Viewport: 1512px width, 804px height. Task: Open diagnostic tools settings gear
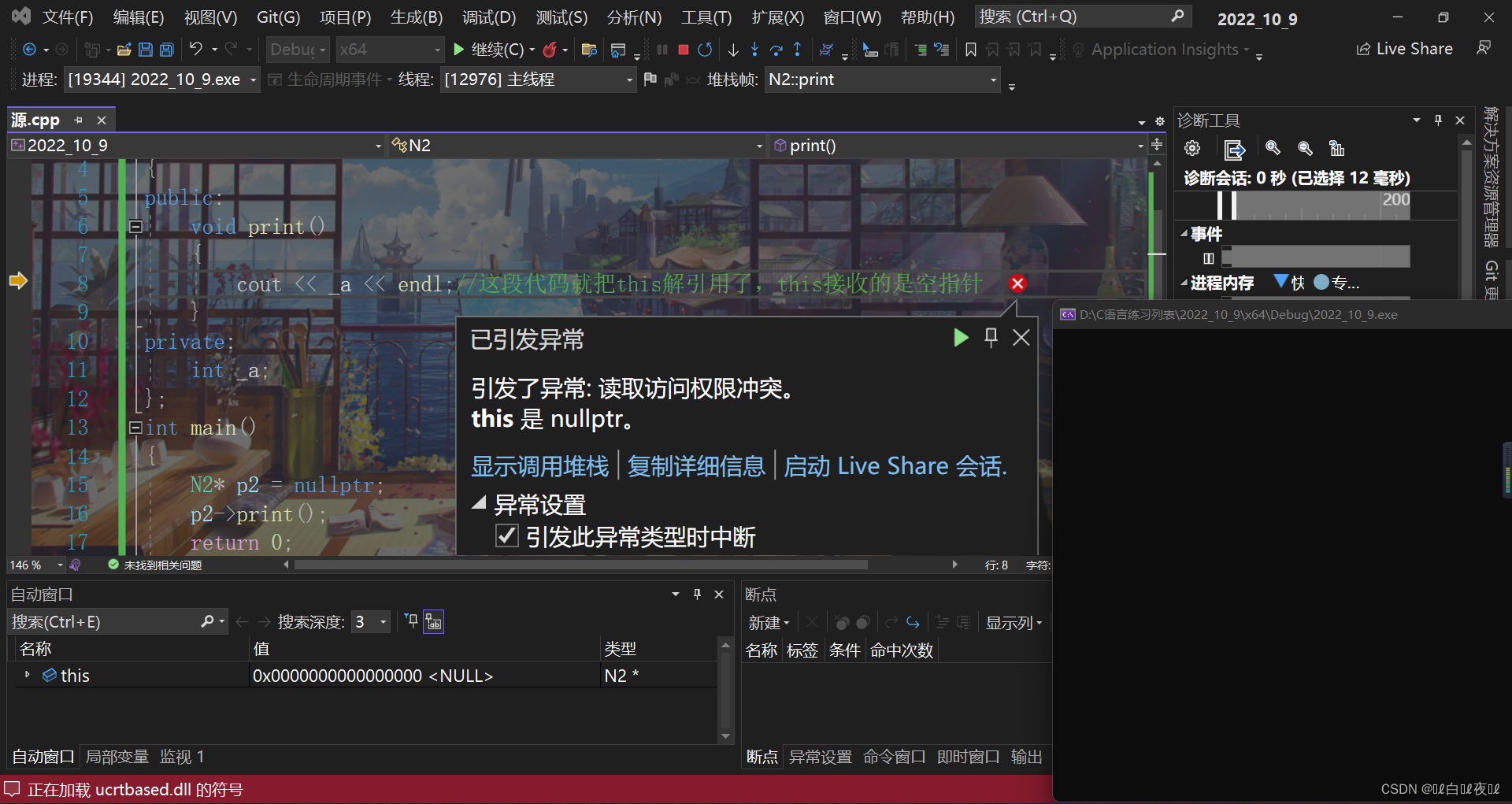[x=1192, y=148]
